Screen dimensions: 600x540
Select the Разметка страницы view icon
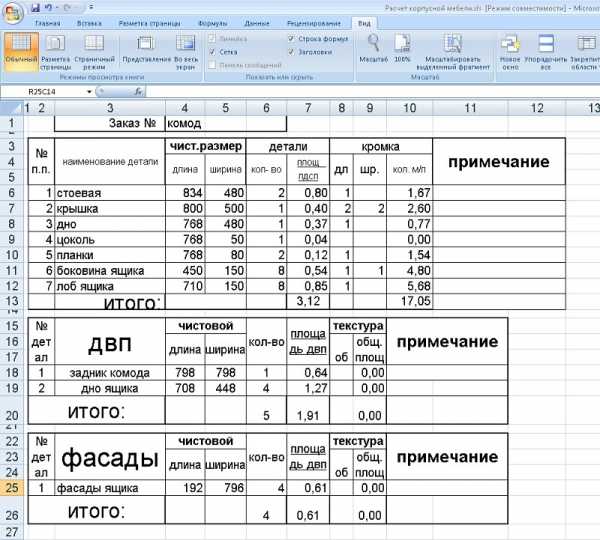[x=56, y=50]
